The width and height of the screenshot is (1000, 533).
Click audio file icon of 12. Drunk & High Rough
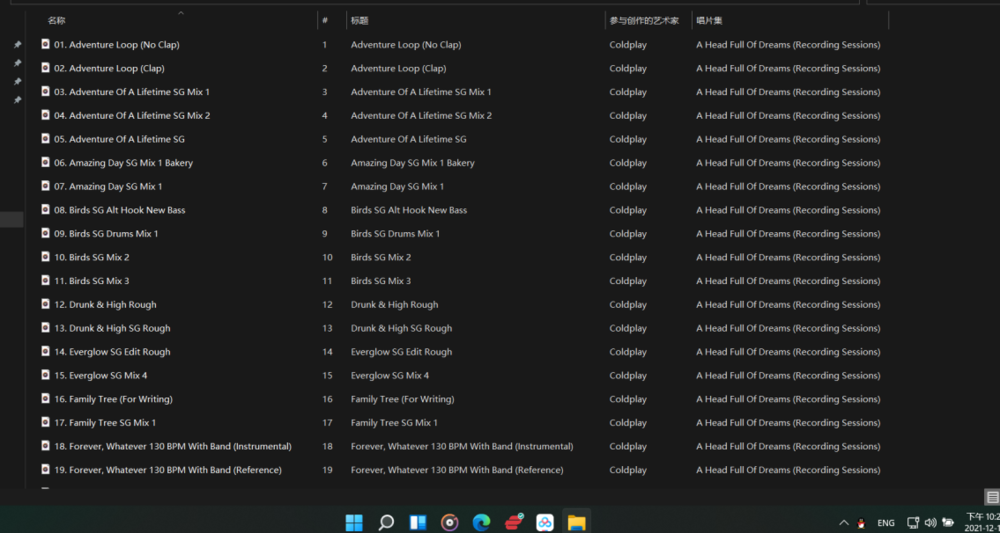click(45, 303)
